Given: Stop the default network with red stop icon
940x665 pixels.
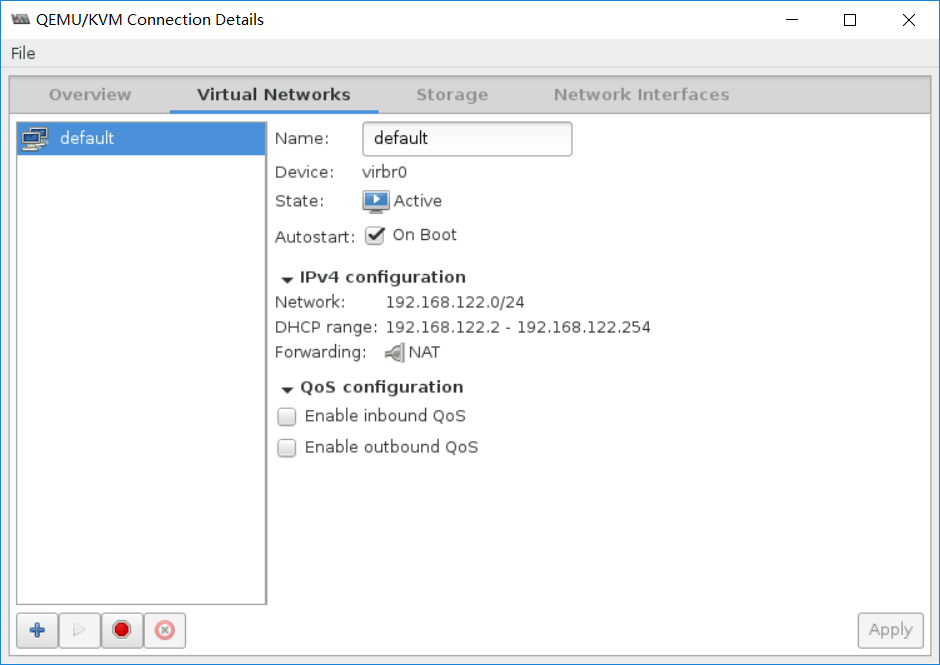Looking at the screenshot, I should tap(122, 630).
